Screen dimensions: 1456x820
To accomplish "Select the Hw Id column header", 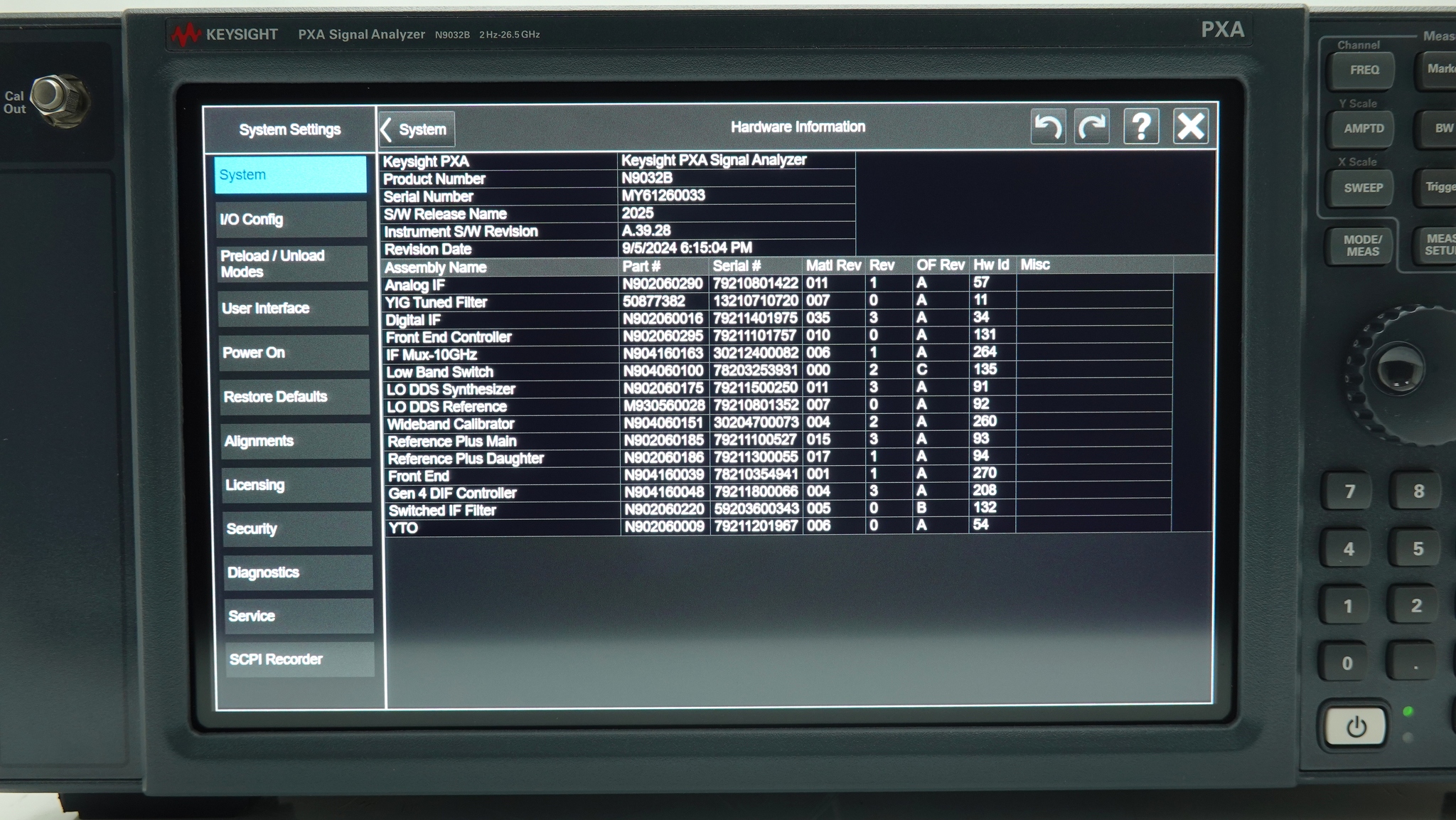I will (991, 265).
